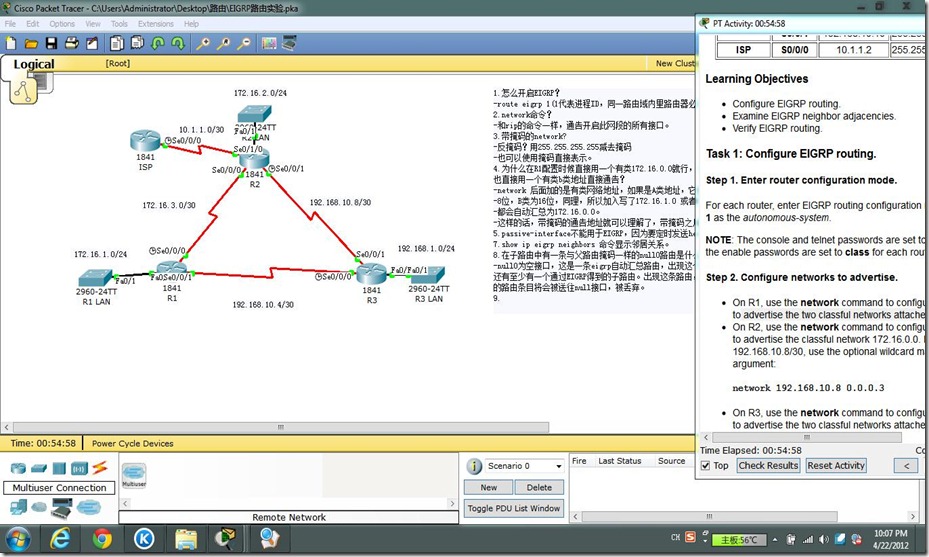This screenshot has width=929, height=557.
Task: Select the Routers device category icon
Action: [x=18, y=469]
